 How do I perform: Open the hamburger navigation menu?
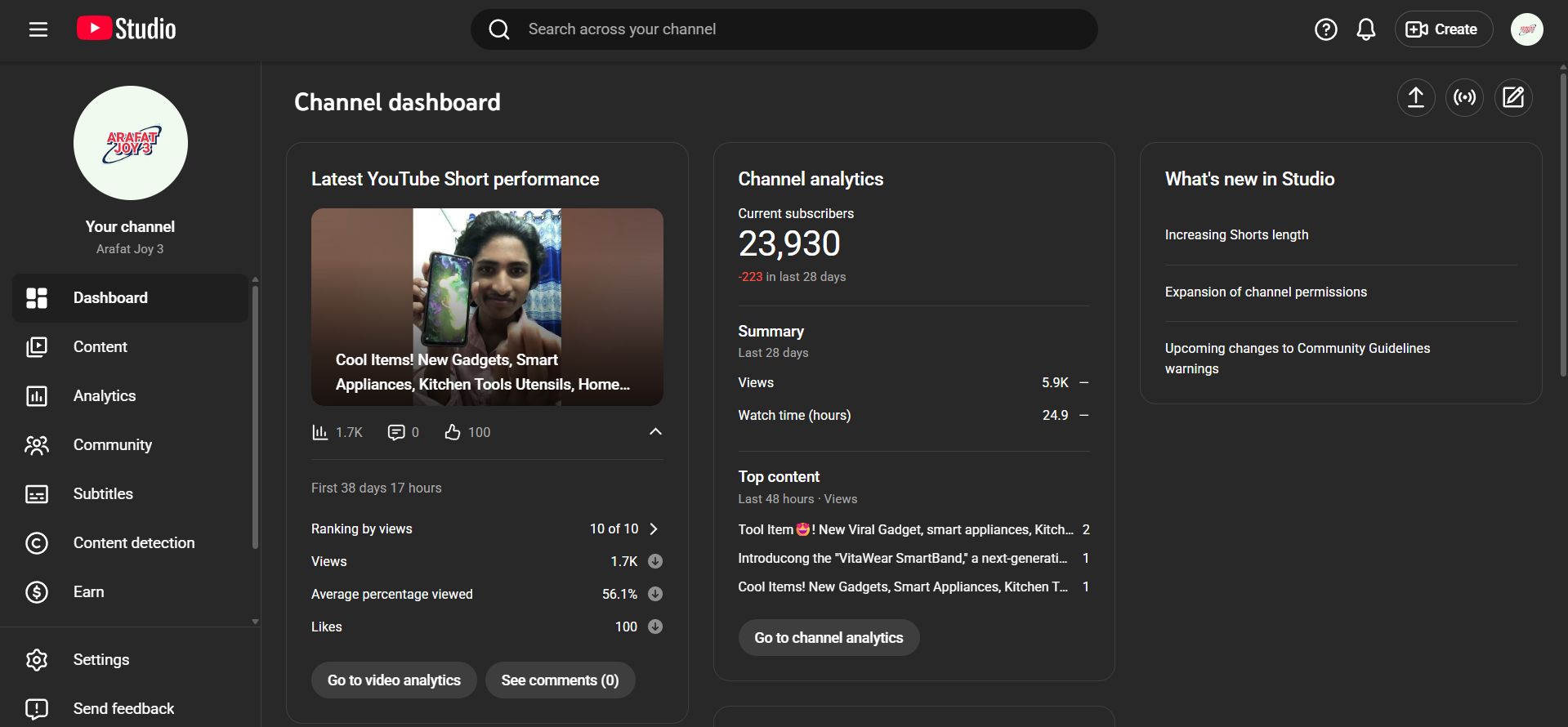point(38,29)
